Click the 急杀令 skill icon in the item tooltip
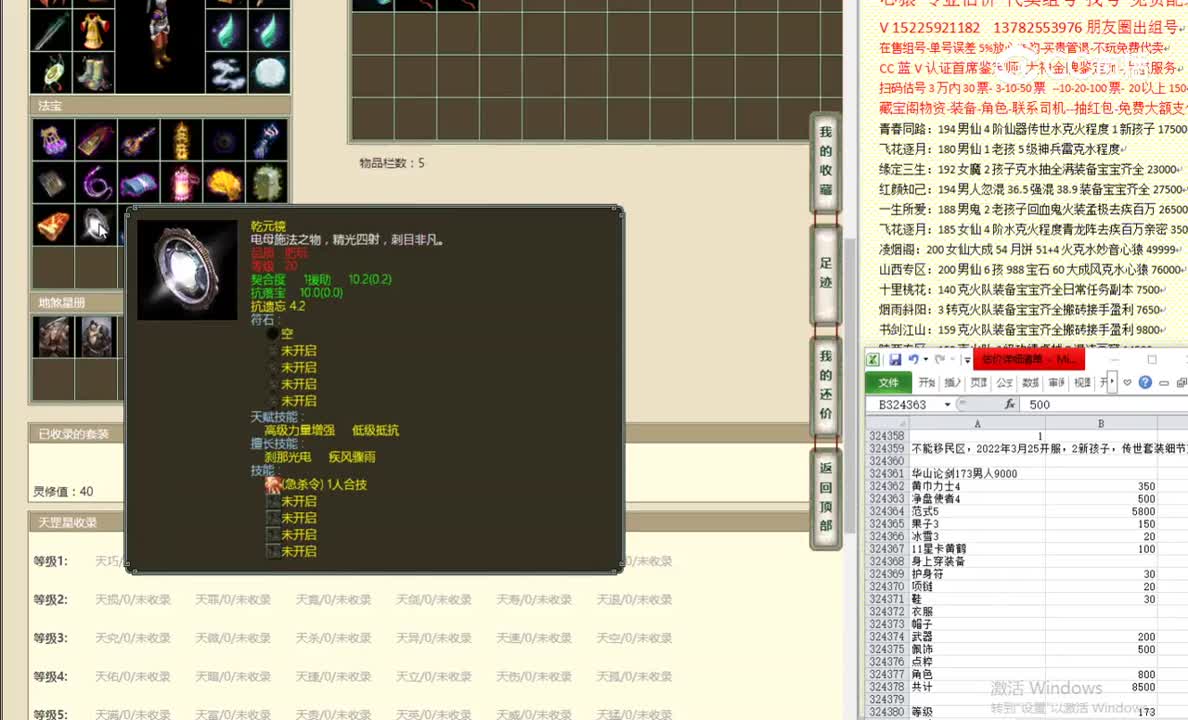The image size is (1188, 720). [272, 484]
